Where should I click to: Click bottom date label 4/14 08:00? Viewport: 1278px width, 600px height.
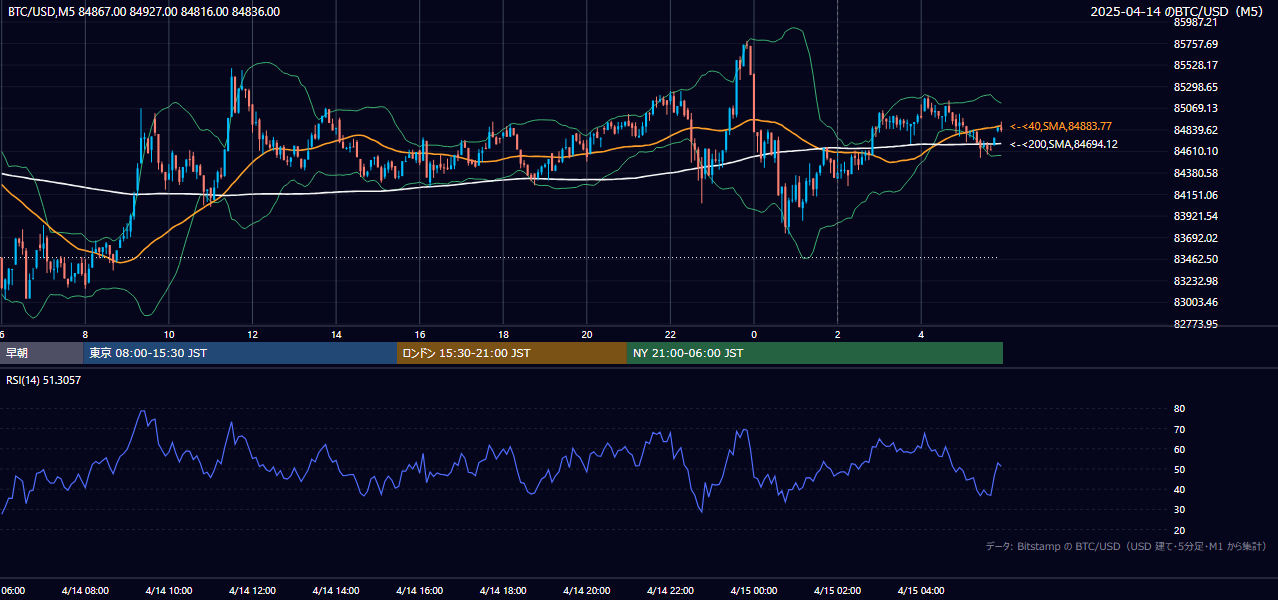[85, 590]
